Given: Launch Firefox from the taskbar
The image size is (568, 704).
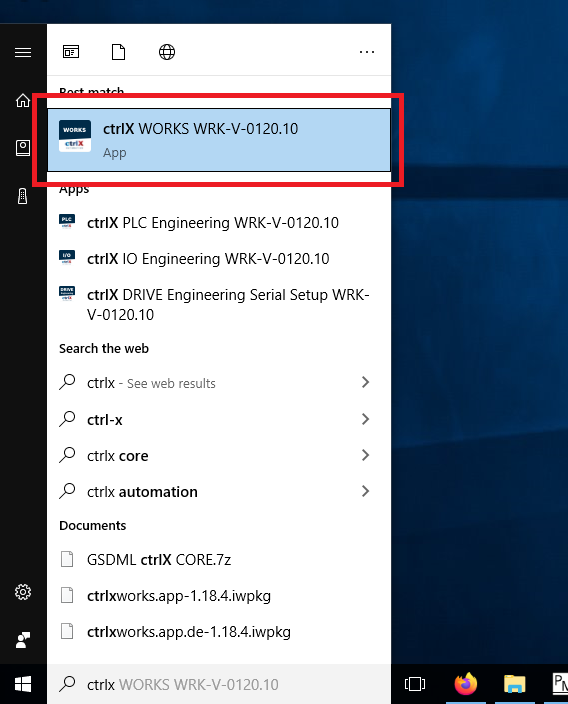Looking at the screenshot, I should tap(466, 684).
